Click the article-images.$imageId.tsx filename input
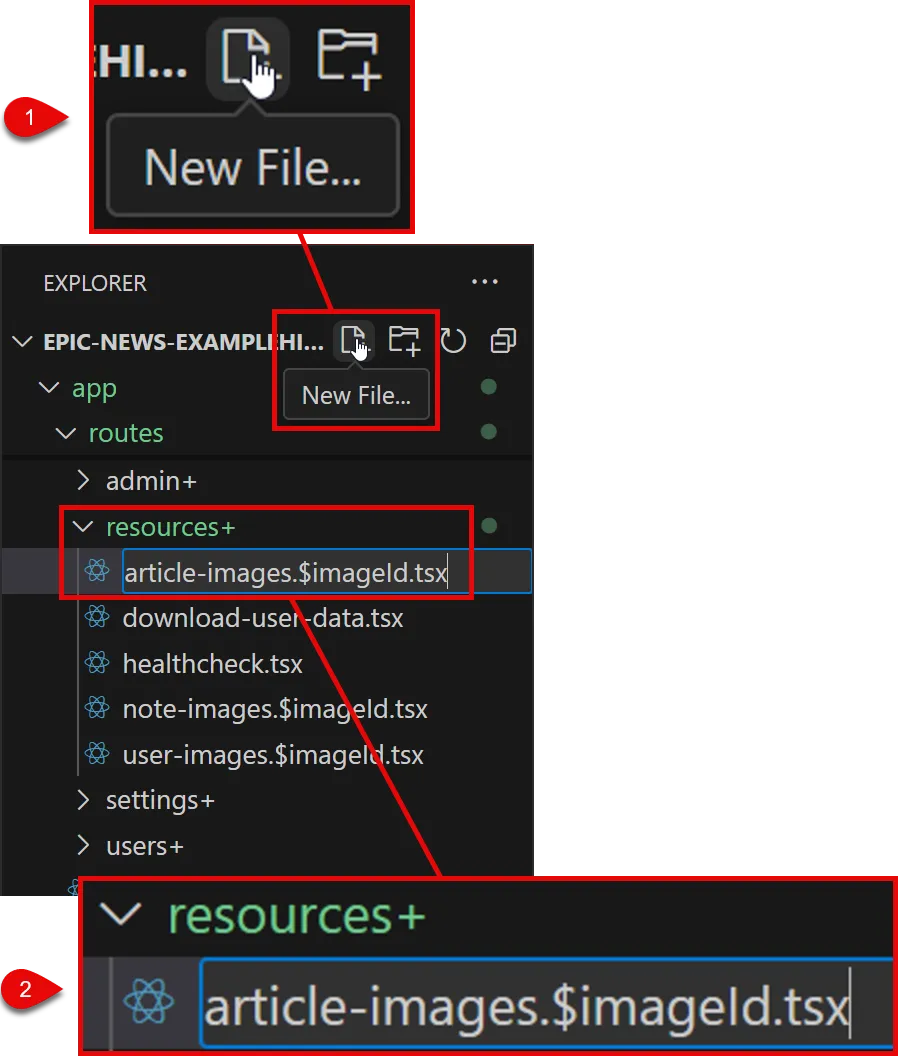Image resolution: width=898 pixels, height=1056 pixels. click(327, 572)
